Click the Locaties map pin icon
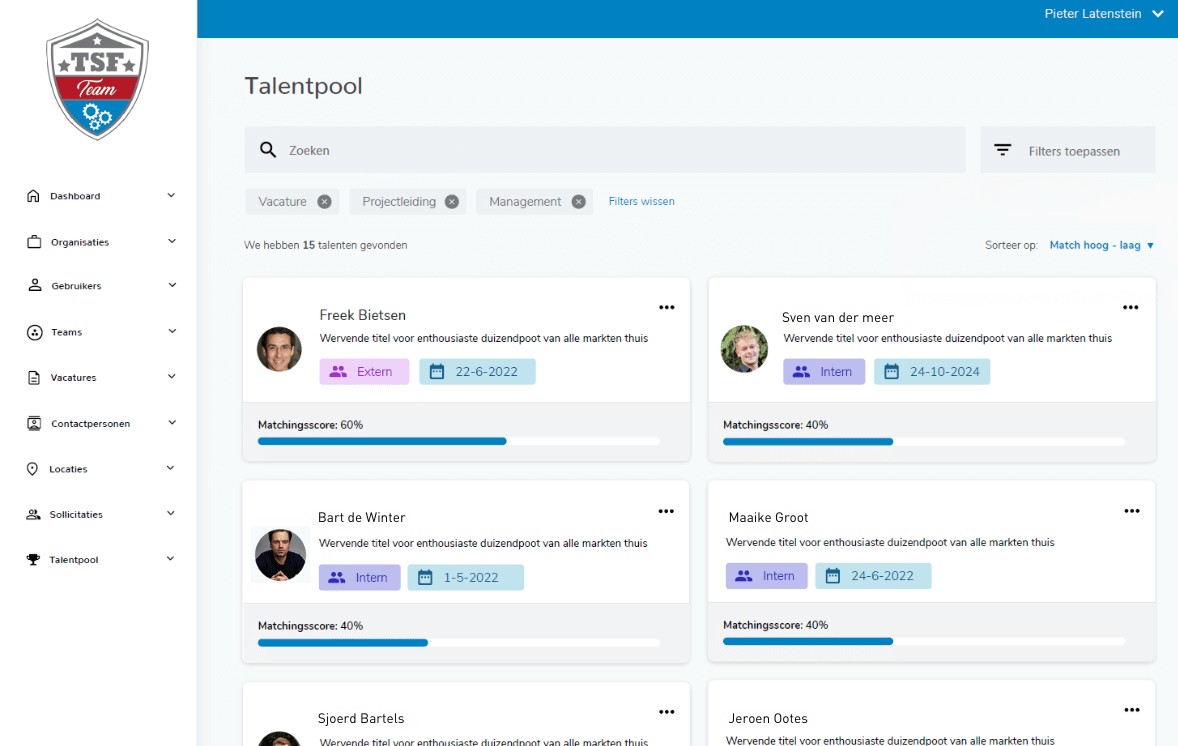The width and height of the screenshot is (1178, 746). tap(32, 468)
